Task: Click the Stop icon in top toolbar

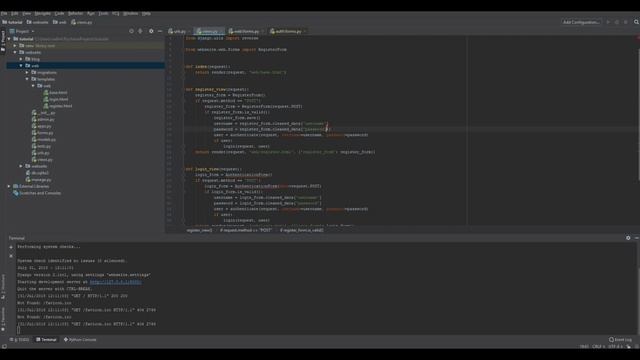Action: (625, 22)
